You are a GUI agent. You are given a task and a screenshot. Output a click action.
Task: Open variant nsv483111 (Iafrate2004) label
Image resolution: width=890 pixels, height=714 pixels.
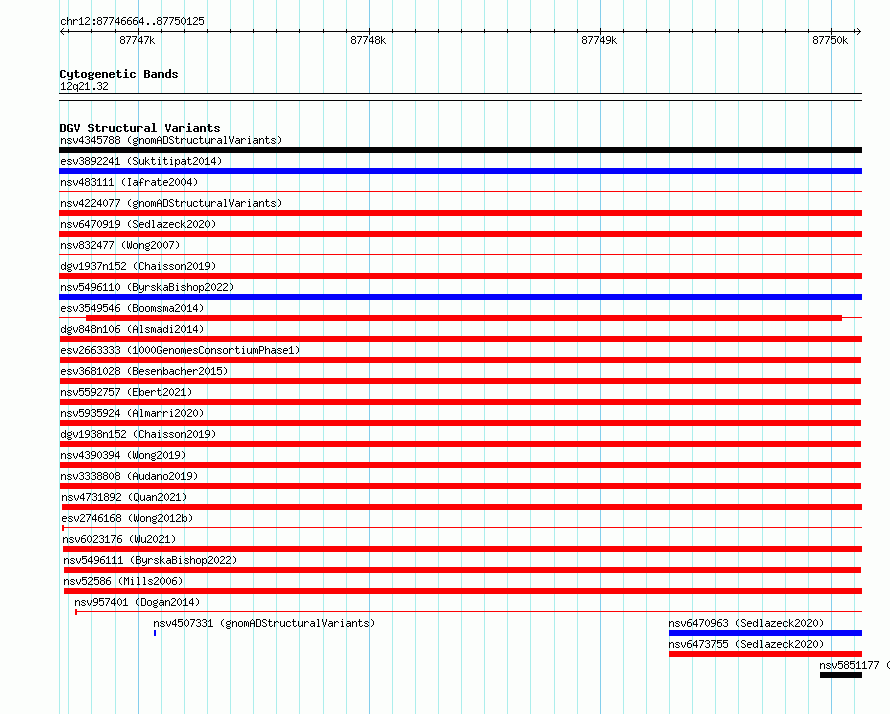[129, 182]
